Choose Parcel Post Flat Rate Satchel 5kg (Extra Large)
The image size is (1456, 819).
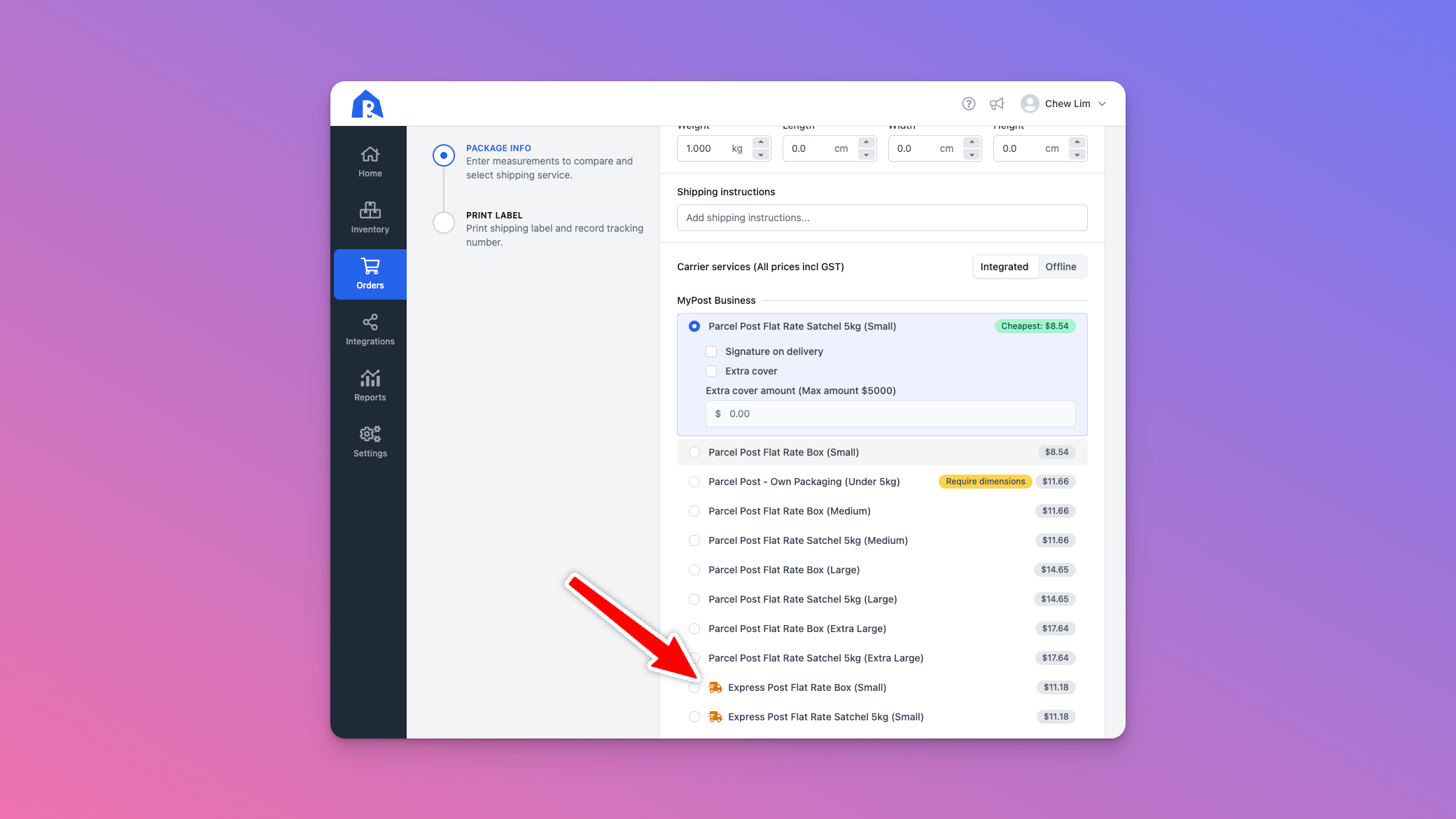click(x=694, y=658)
